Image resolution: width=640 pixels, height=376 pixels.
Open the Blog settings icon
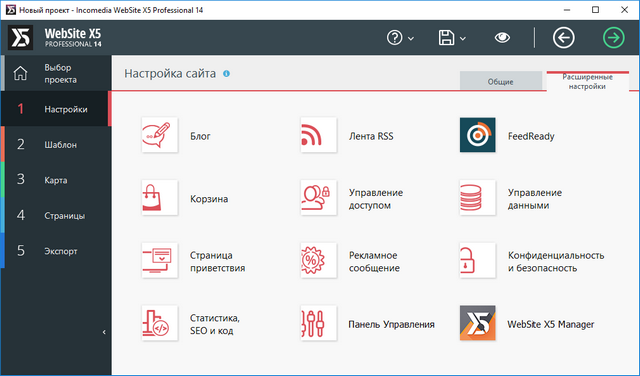160,135
